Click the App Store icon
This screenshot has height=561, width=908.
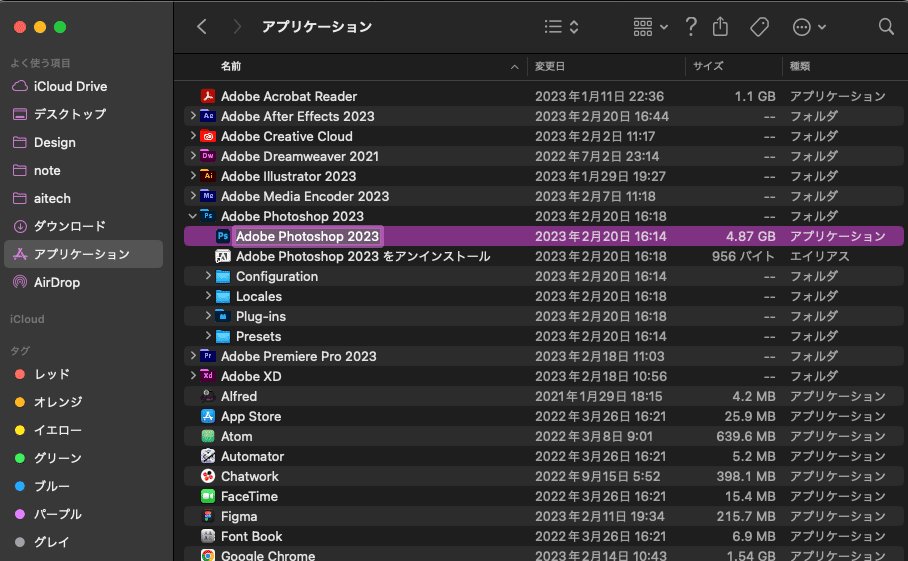[208, 416]
